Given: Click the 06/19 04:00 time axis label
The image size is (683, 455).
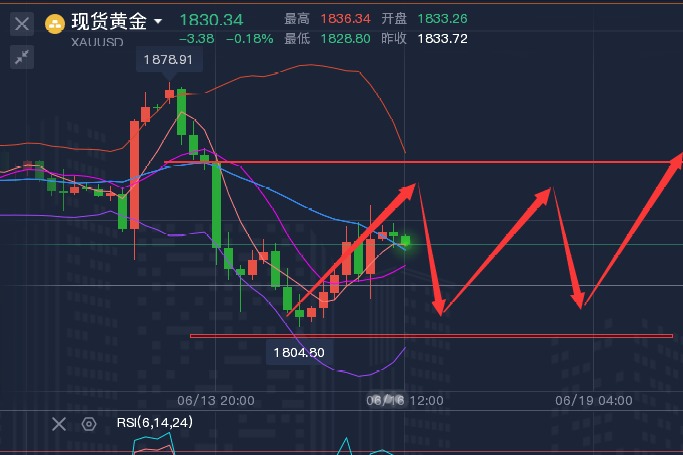Looking at the screenshot, I should pos(593,400).
